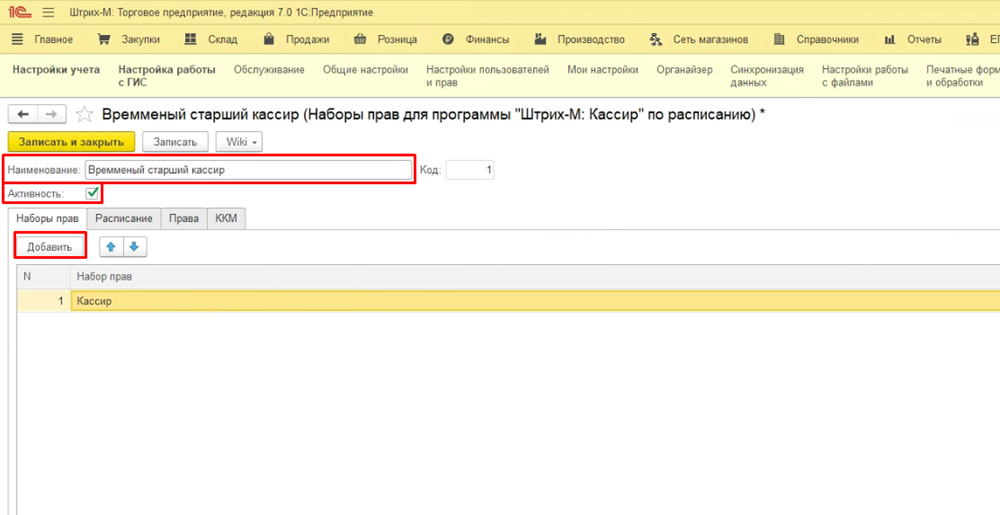Switch to the Расписание tab

[123, 218]
